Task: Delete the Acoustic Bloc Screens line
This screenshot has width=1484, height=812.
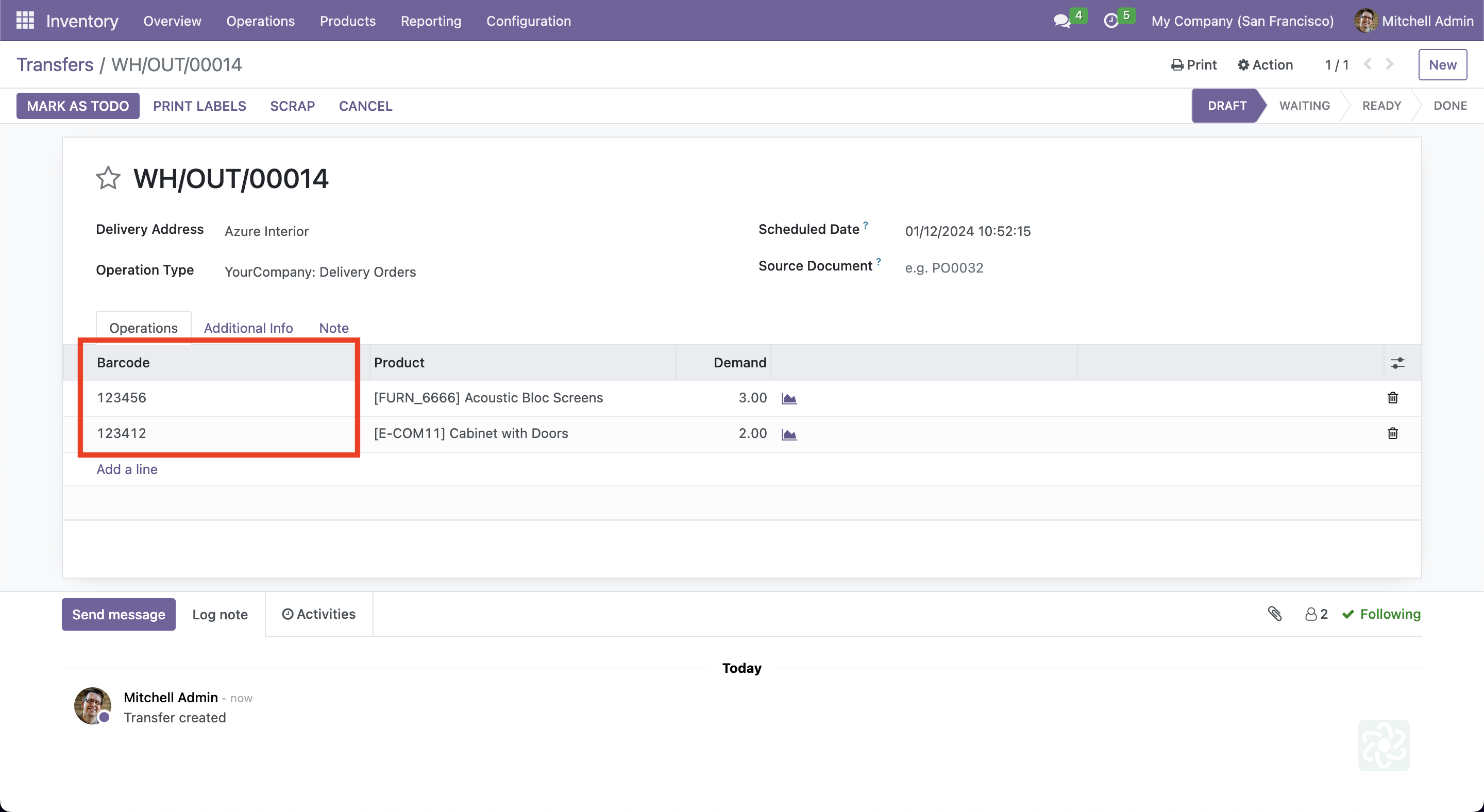Action: tap(1392, 398)
